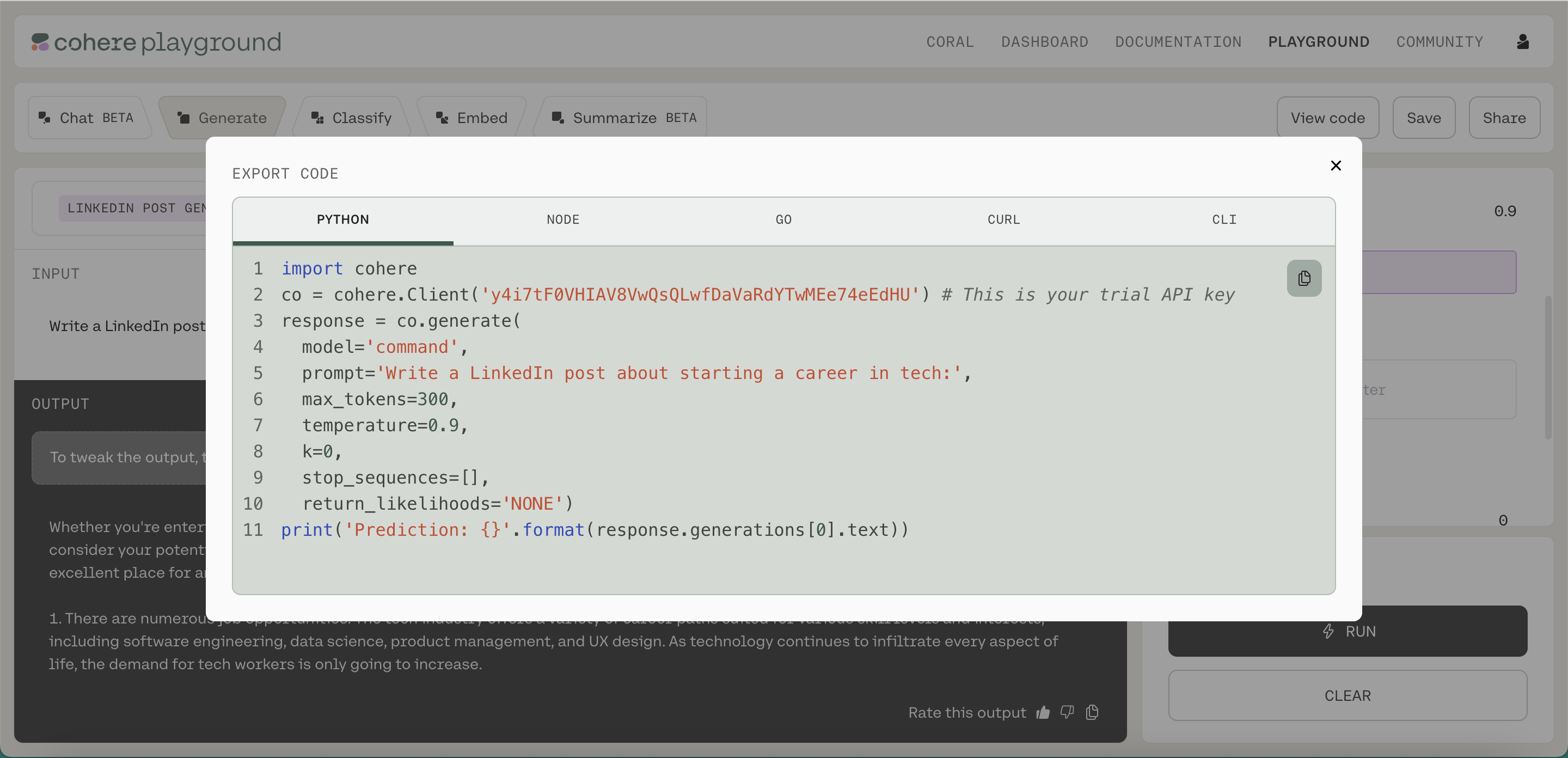Close the Export Code dialog
This screenshot has height=758, width=1568.
[1336, 166]
